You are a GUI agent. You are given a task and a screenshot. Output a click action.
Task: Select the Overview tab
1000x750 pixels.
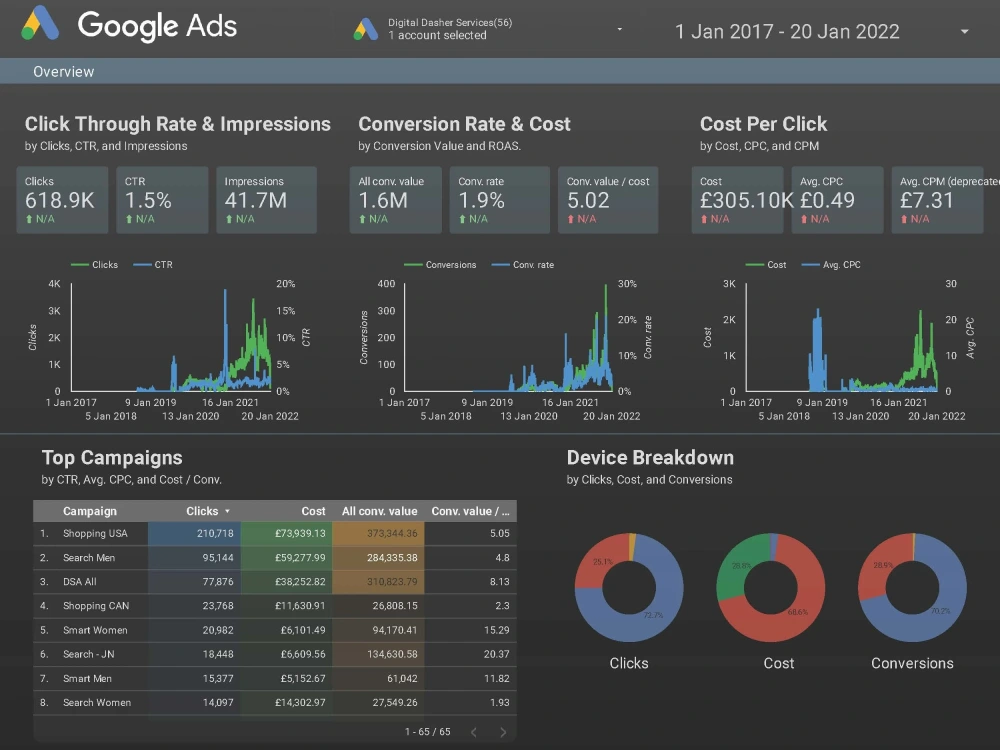(63, 71)
